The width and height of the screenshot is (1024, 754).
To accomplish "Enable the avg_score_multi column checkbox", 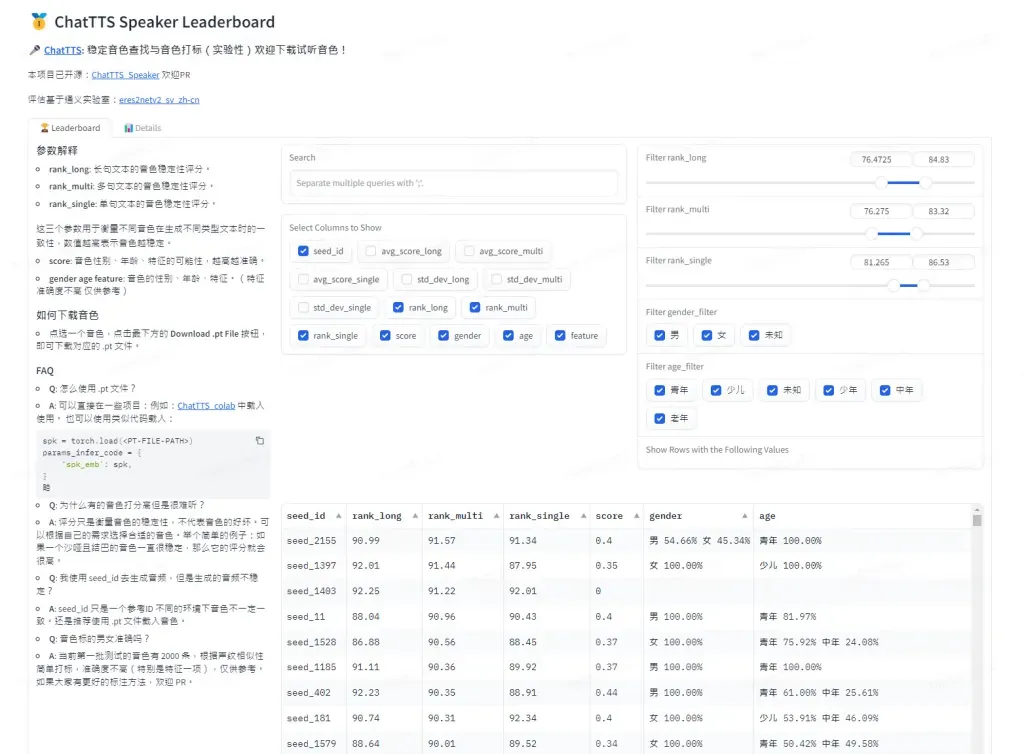I will click(x=469, y=251).
